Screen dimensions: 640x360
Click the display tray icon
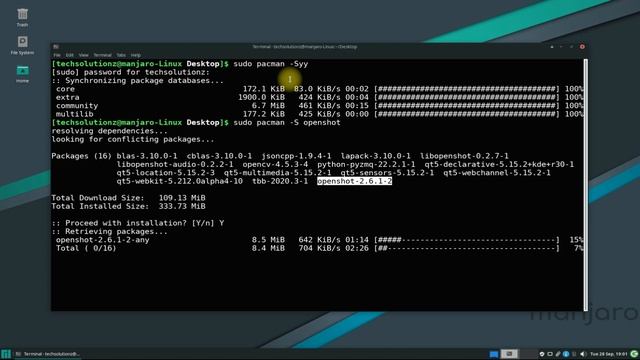coord(550,354)
